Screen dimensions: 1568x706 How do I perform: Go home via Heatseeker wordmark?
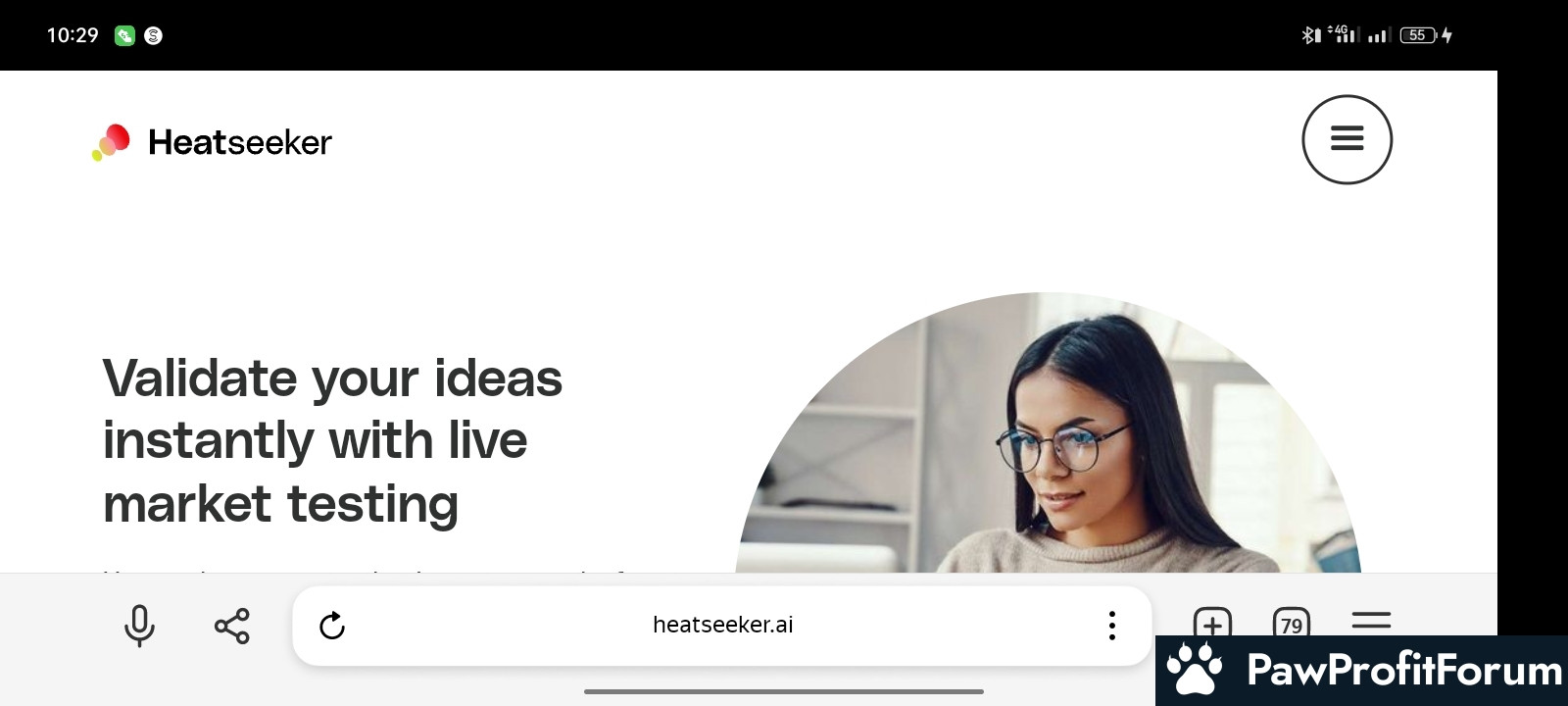pos(240,142)
